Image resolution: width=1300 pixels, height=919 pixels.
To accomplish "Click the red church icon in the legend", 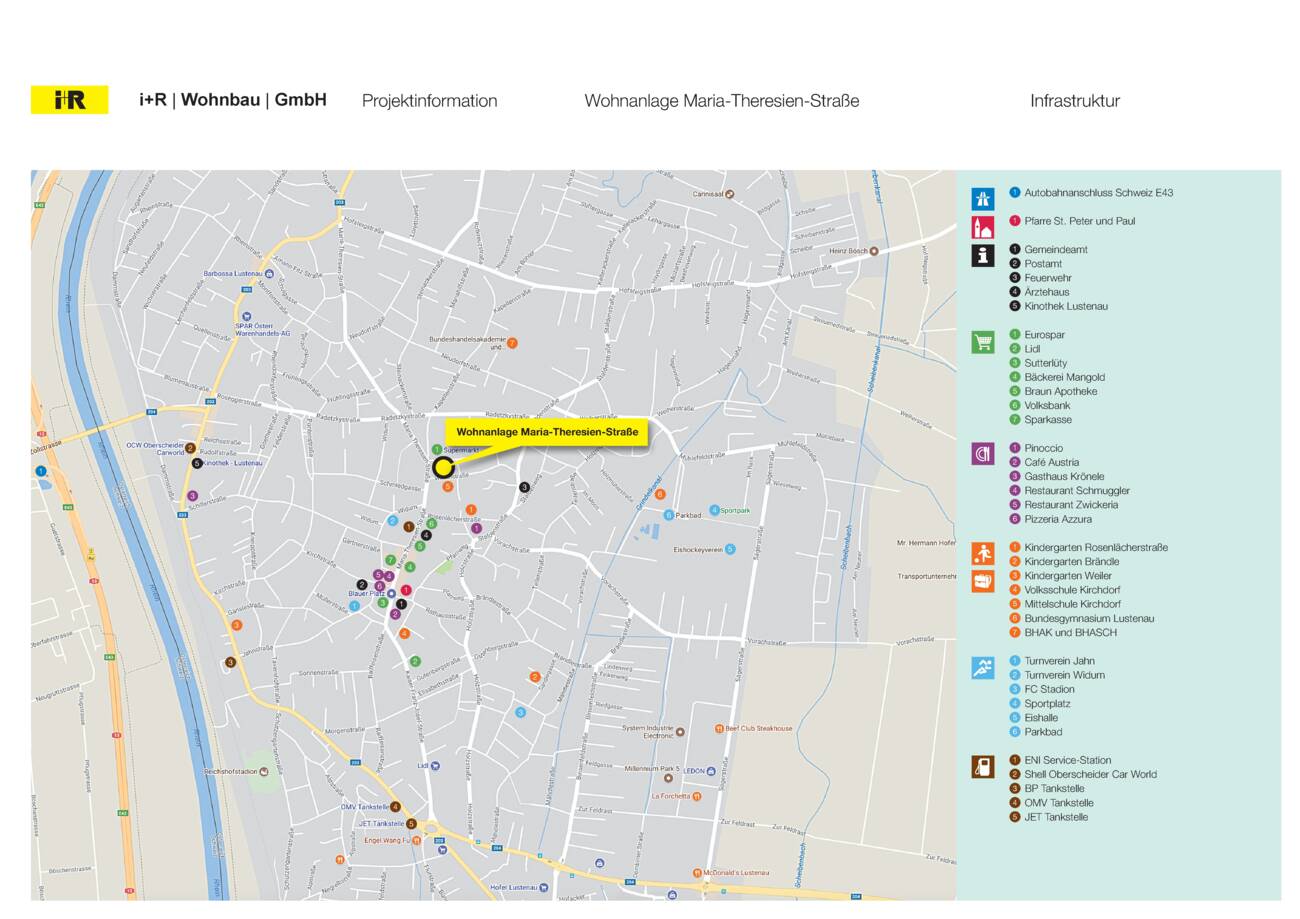I will [x=983, y=227].
